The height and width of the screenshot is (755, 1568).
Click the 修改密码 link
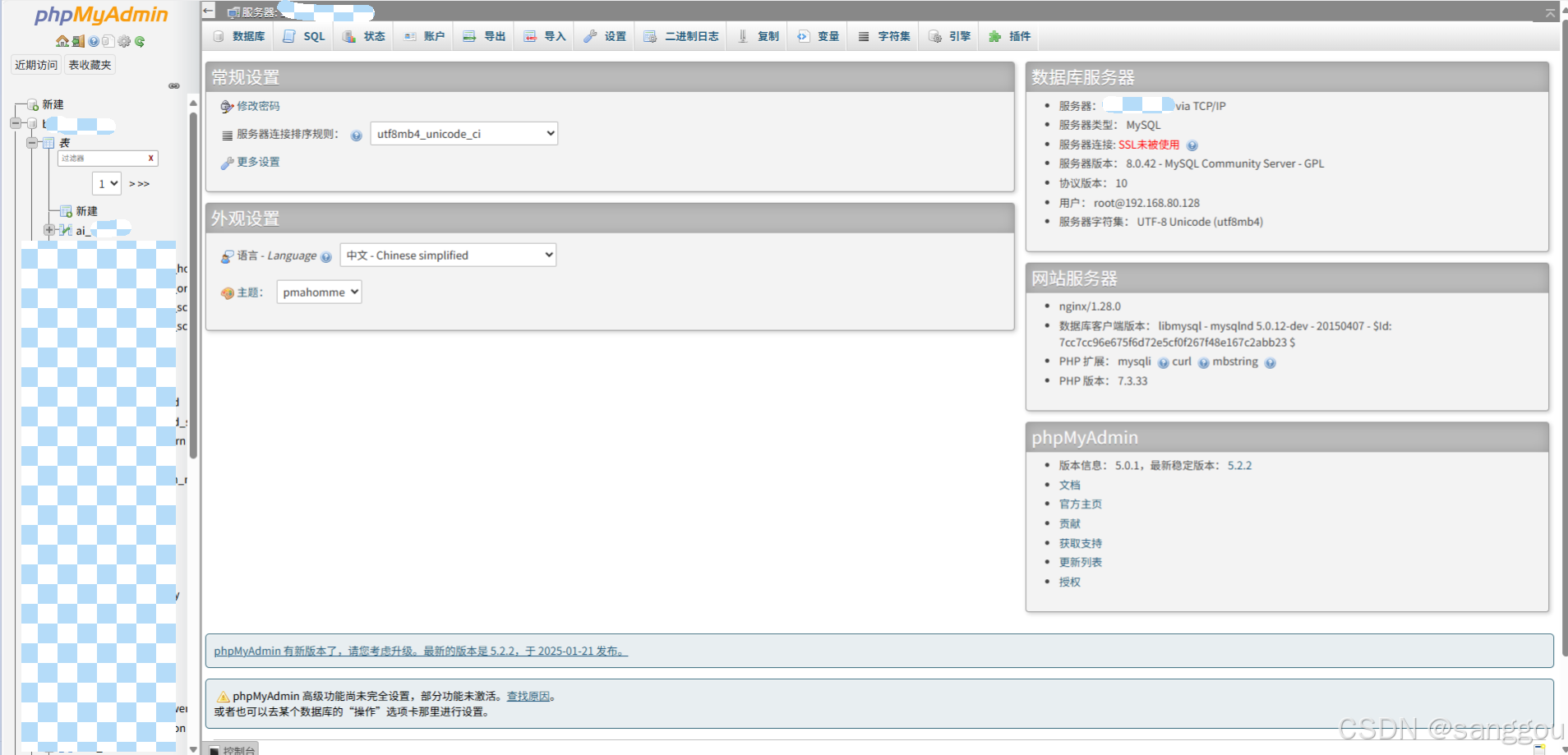[x=258, y=106]
